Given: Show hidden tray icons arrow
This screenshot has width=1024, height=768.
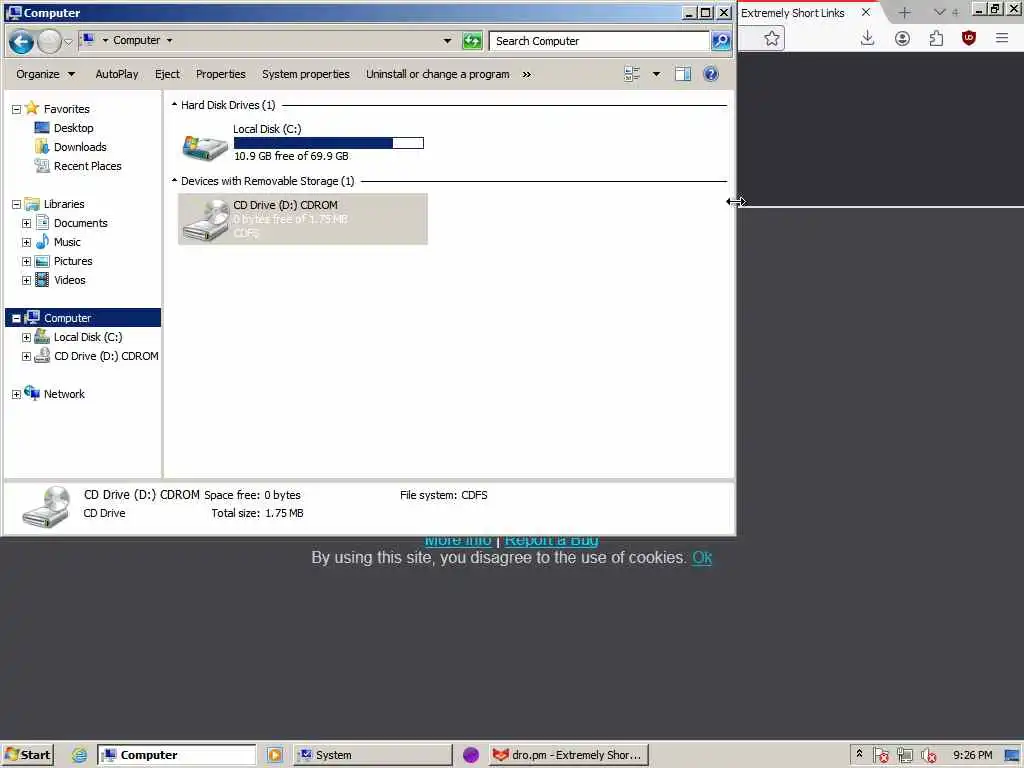Looking at the screenshot, I should click(x=859, y=754).
